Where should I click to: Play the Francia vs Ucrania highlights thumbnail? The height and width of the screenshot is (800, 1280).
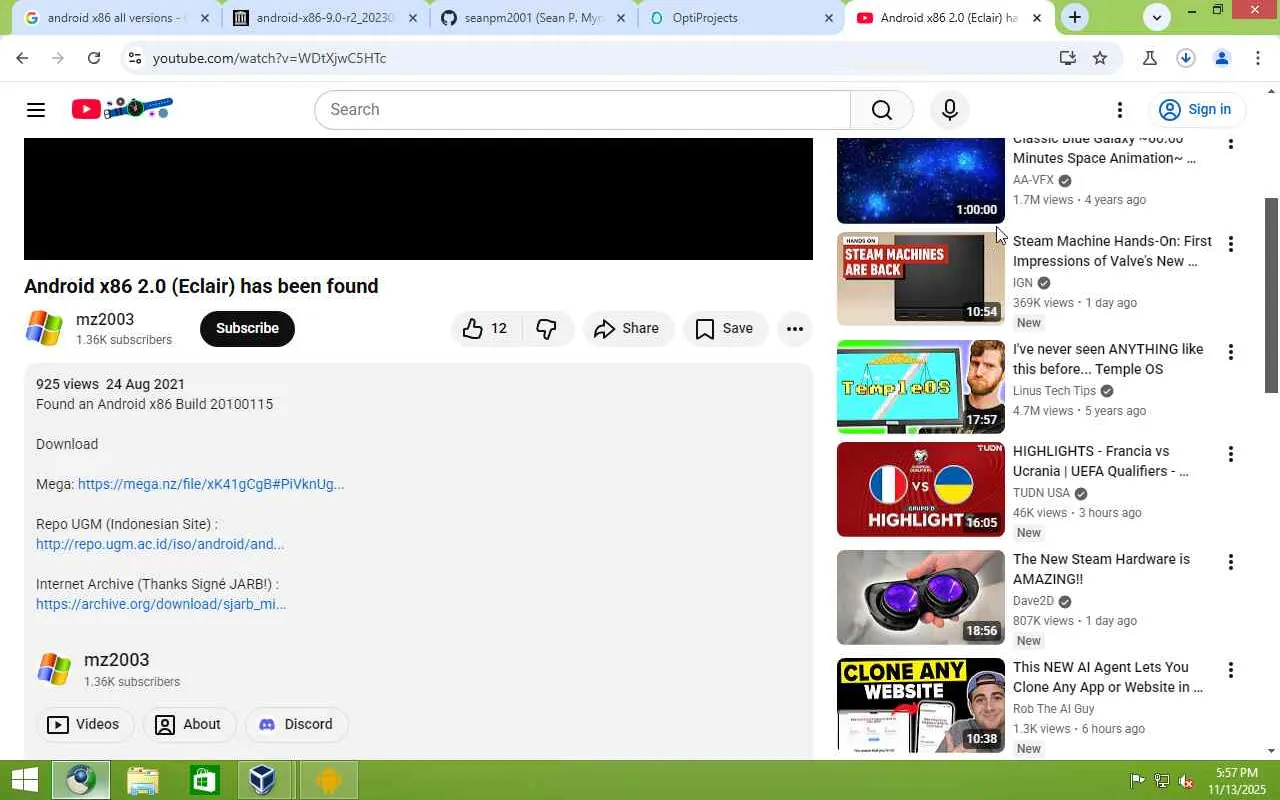(921, 489)
